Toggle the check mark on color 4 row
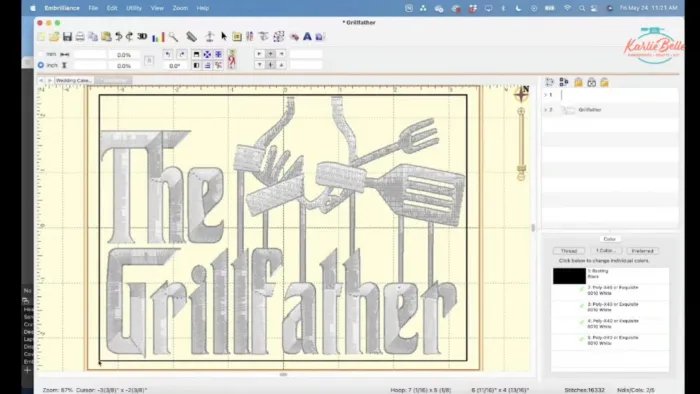The width and height of the screenshot is (700, 394). coord(582,323)
